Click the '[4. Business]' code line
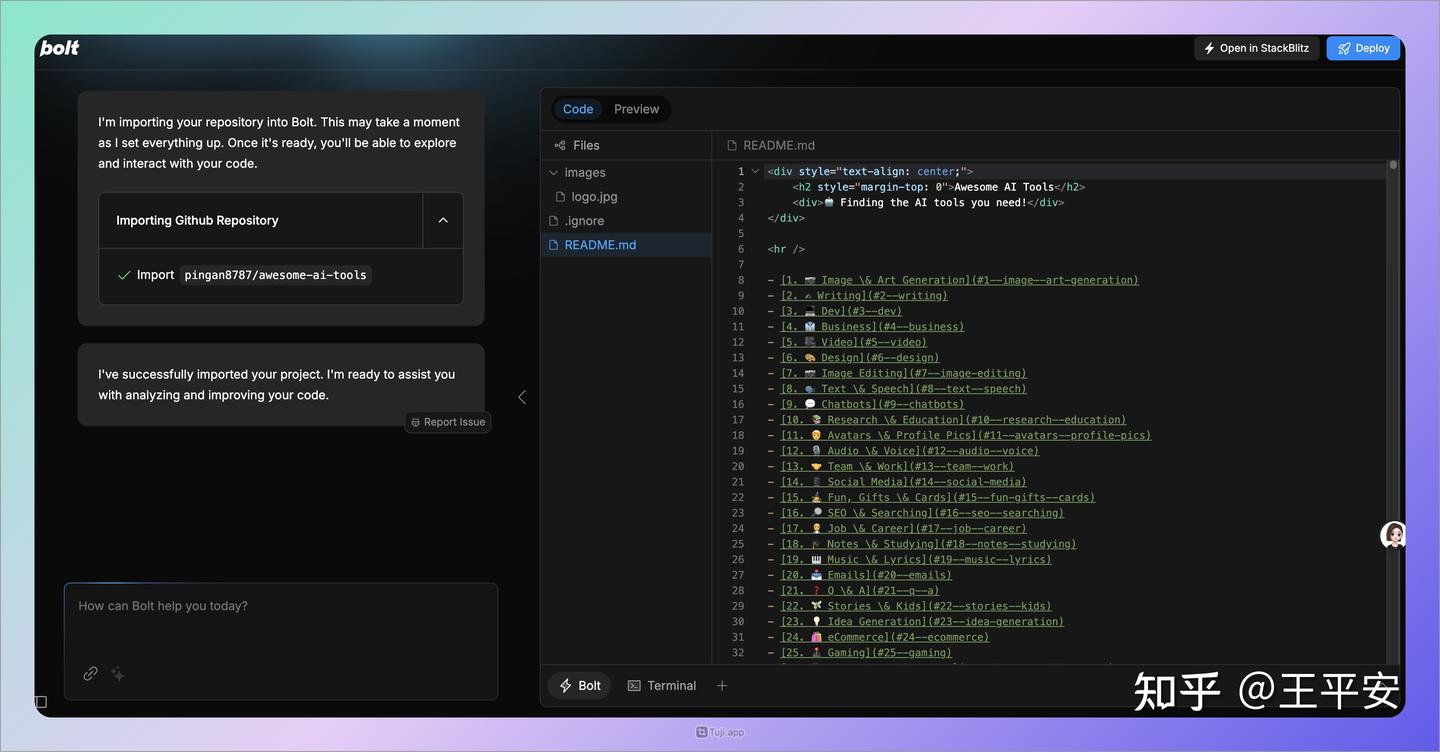1440x752 pixels. click(x=872, y=327)
